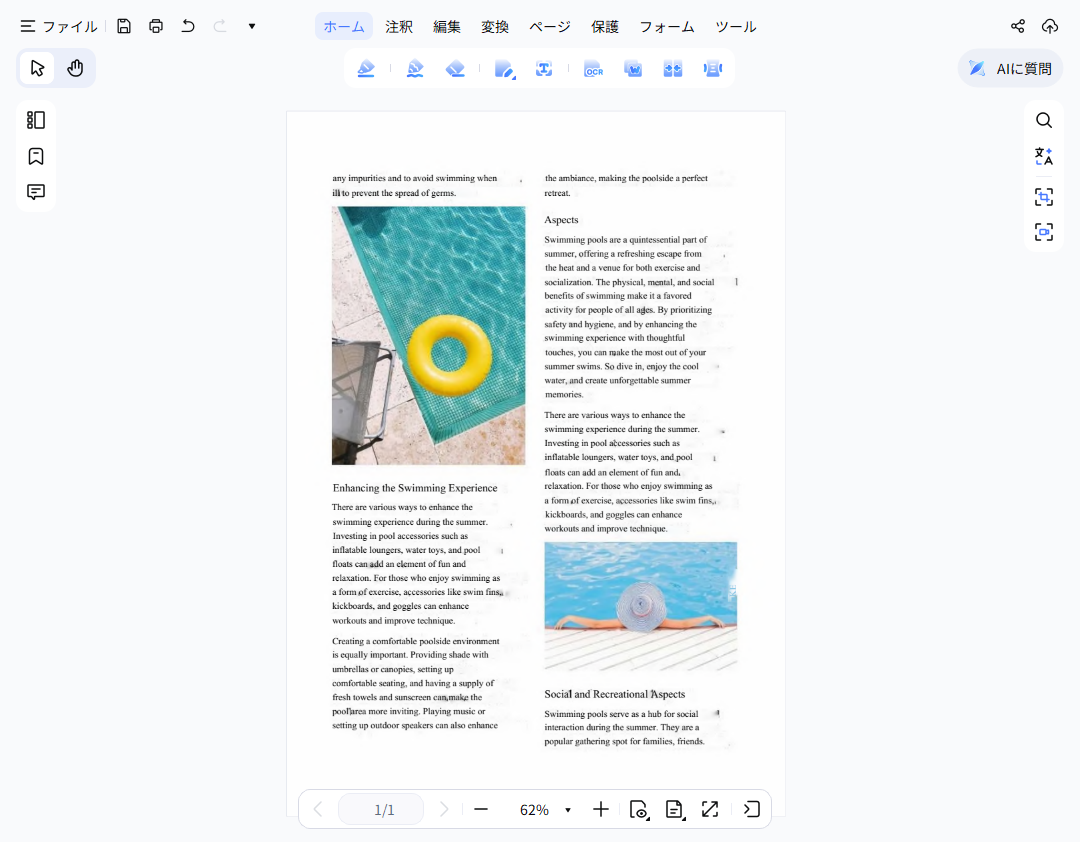Screen dimensions: 1080x842
Task: Toggle fullscreen view in bottom bar
Action: (710, 809)
